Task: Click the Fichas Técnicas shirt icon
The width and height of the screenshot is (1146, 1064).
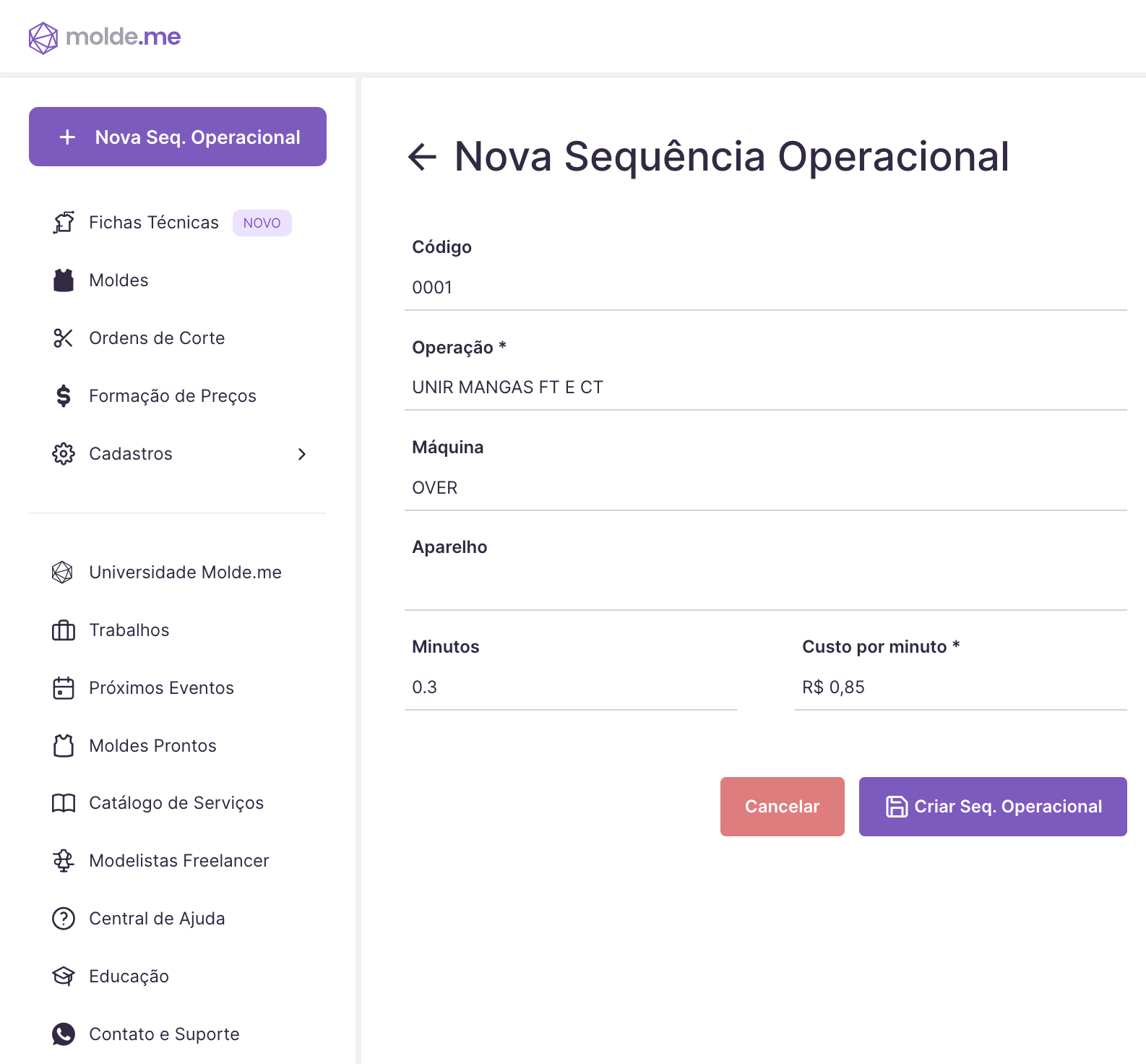Action: tap(64, 223)
